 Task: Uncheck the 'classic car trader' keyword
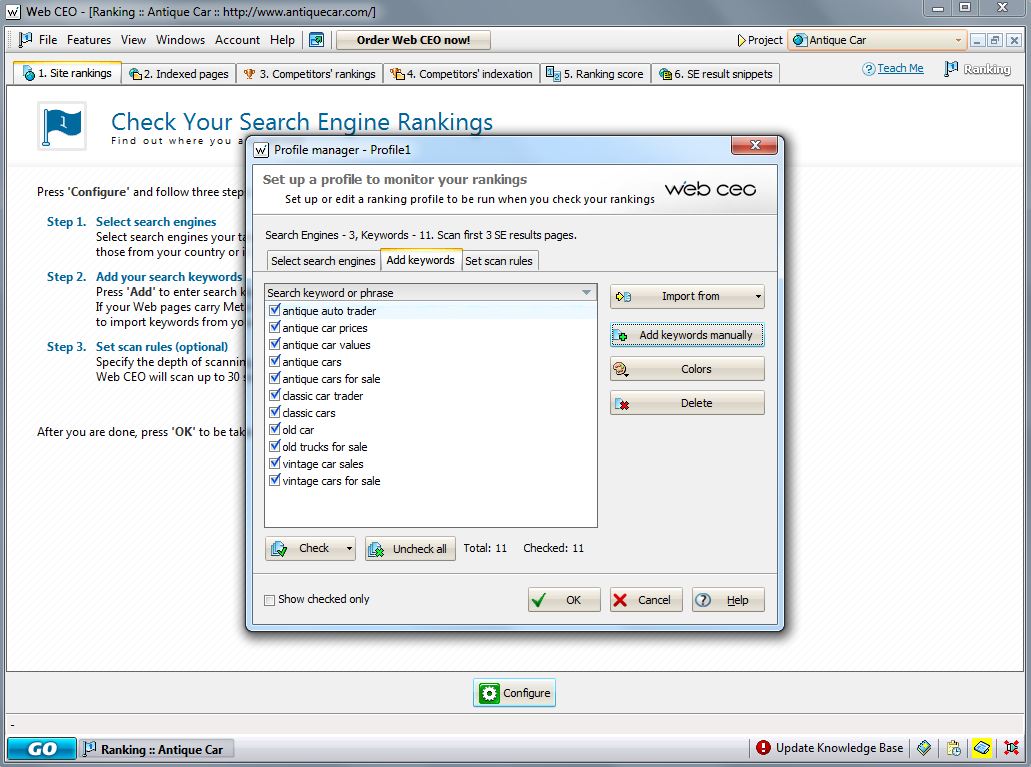coord(275,395)
